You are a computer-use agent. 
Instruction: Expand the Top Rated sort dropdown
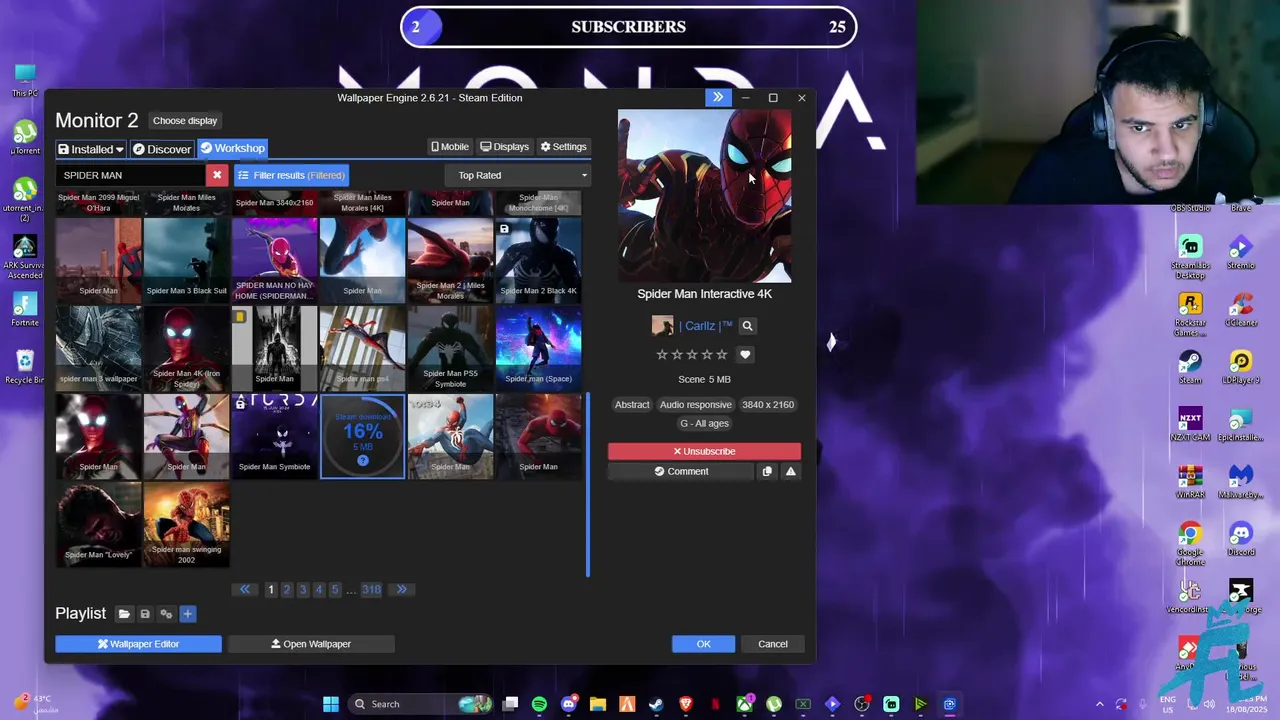click(x=517, y=175)
